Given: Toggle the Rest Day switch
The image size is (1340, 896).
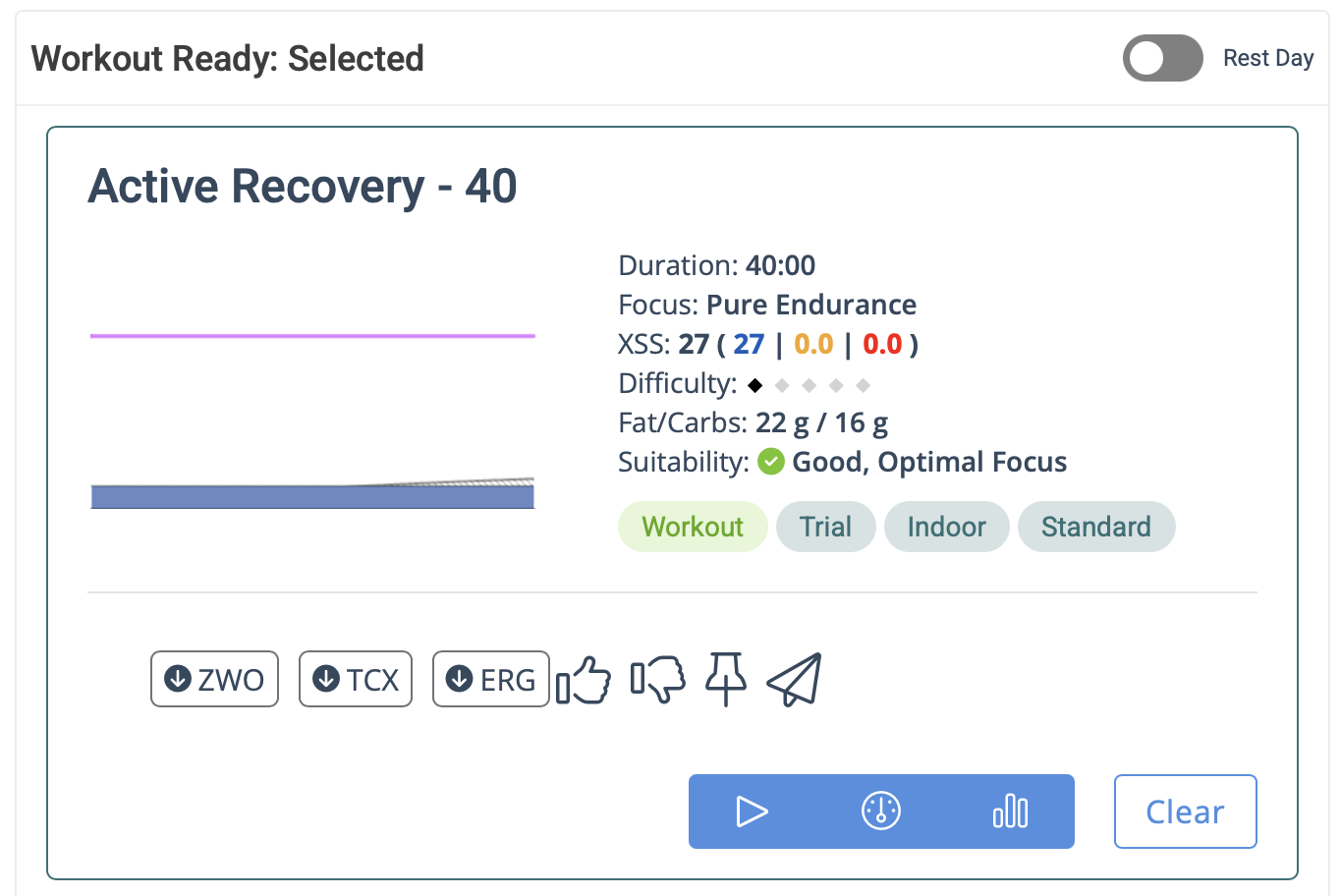Looking at the screenshot, I should coord(1162,58).
